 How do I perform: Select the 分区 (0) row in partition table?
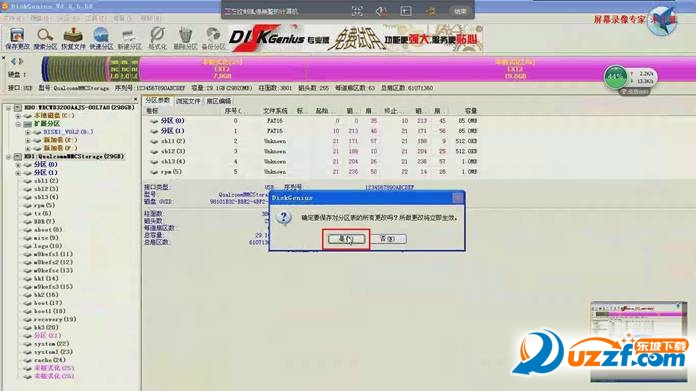pyautogui.click(x=311, y=121)
